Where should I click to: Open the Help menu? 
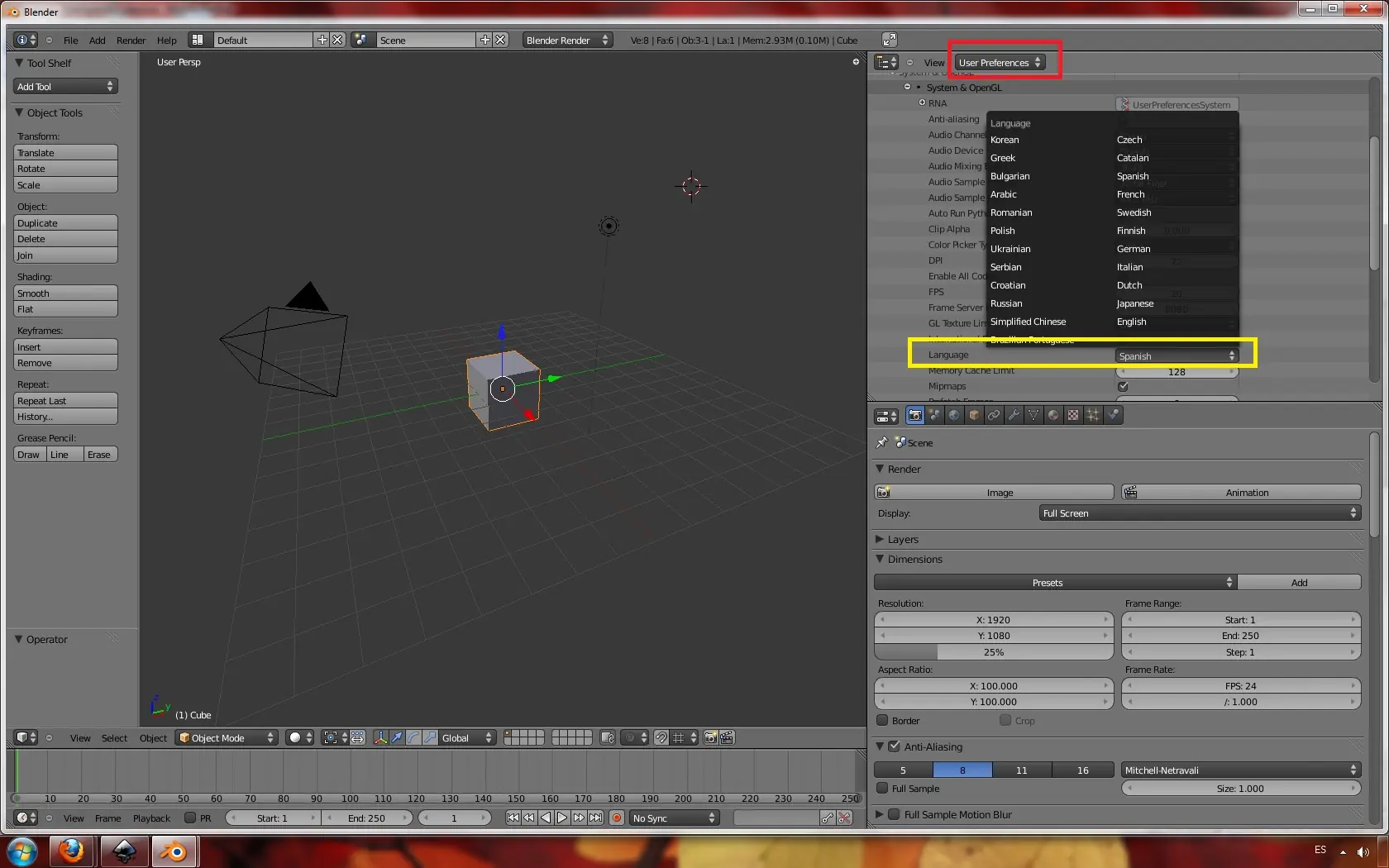coord(167,40)
